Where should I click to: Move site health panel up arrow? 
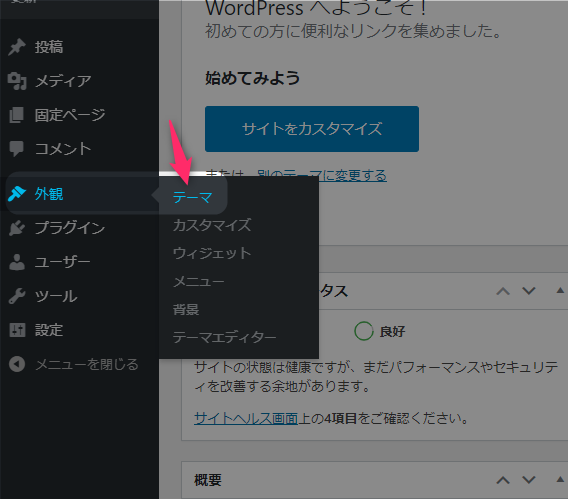point(503,291)
